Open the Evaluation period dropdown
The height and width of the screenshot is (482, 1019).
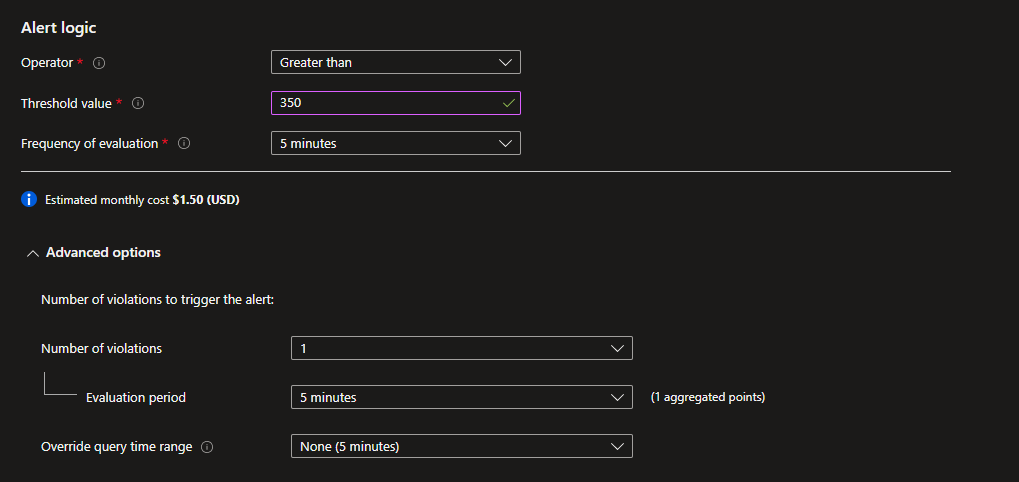click(x=461, y=397)
